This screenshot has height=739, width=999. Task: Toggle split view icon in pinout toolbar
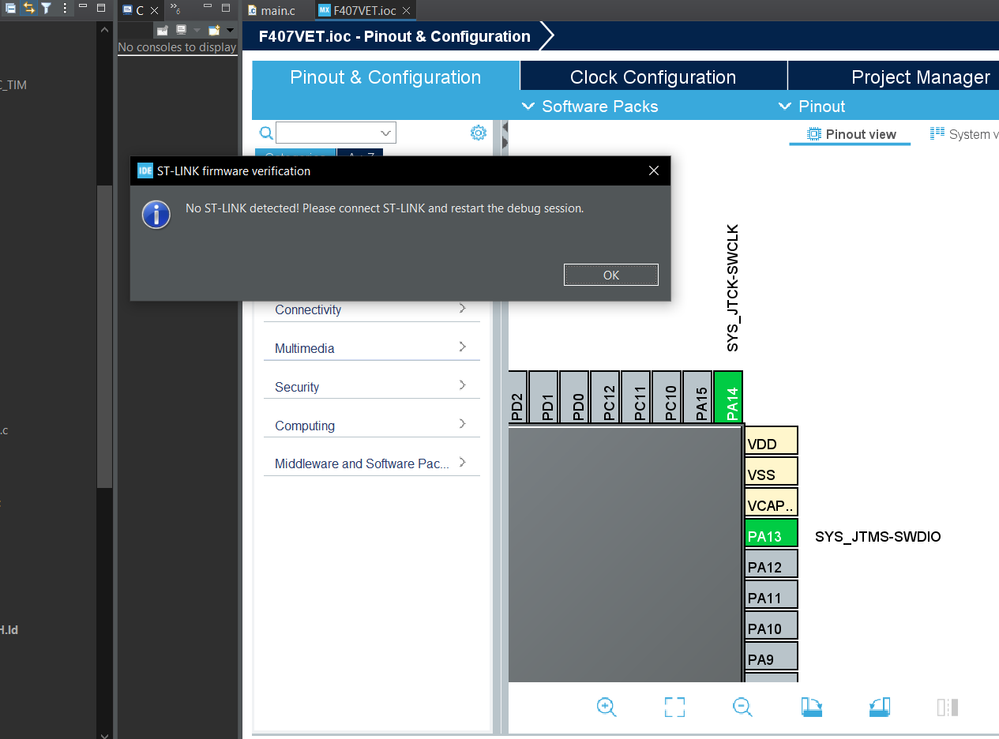tap(947, 707)
